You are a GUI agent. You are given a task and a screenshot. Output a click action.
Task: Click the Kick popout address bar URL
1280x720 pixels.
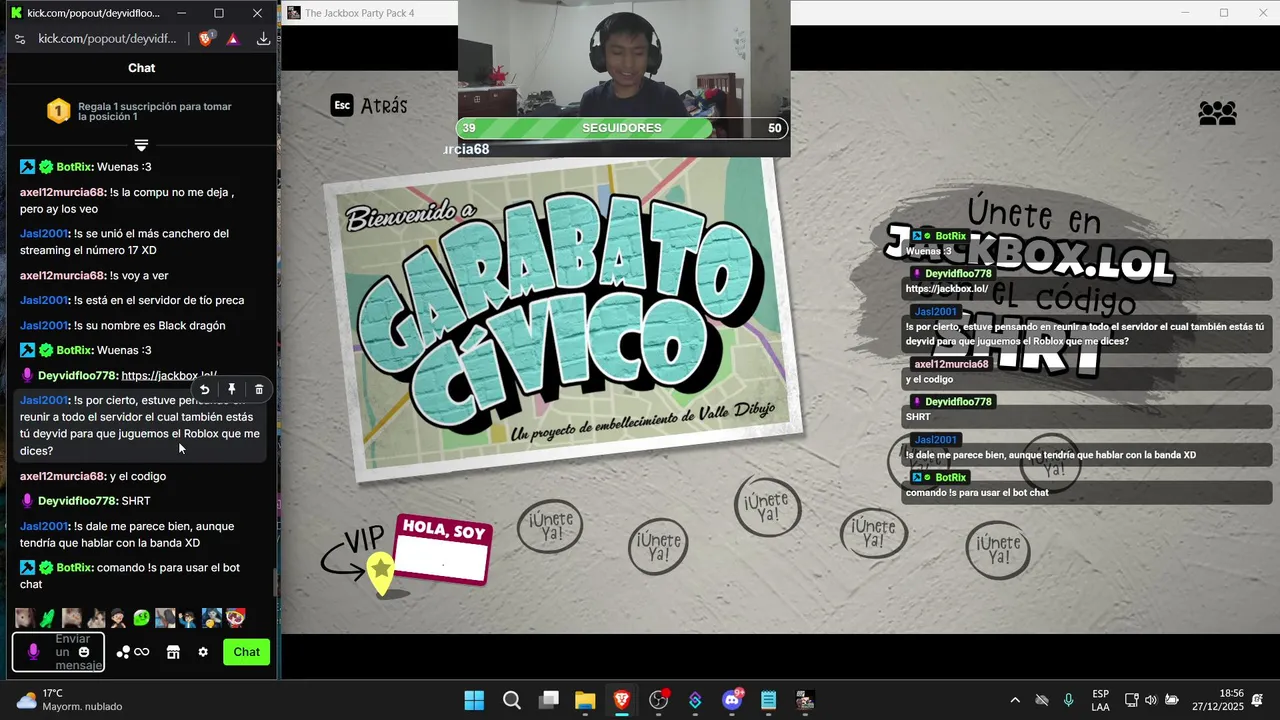pyautogui.click(x=107, y=39)
